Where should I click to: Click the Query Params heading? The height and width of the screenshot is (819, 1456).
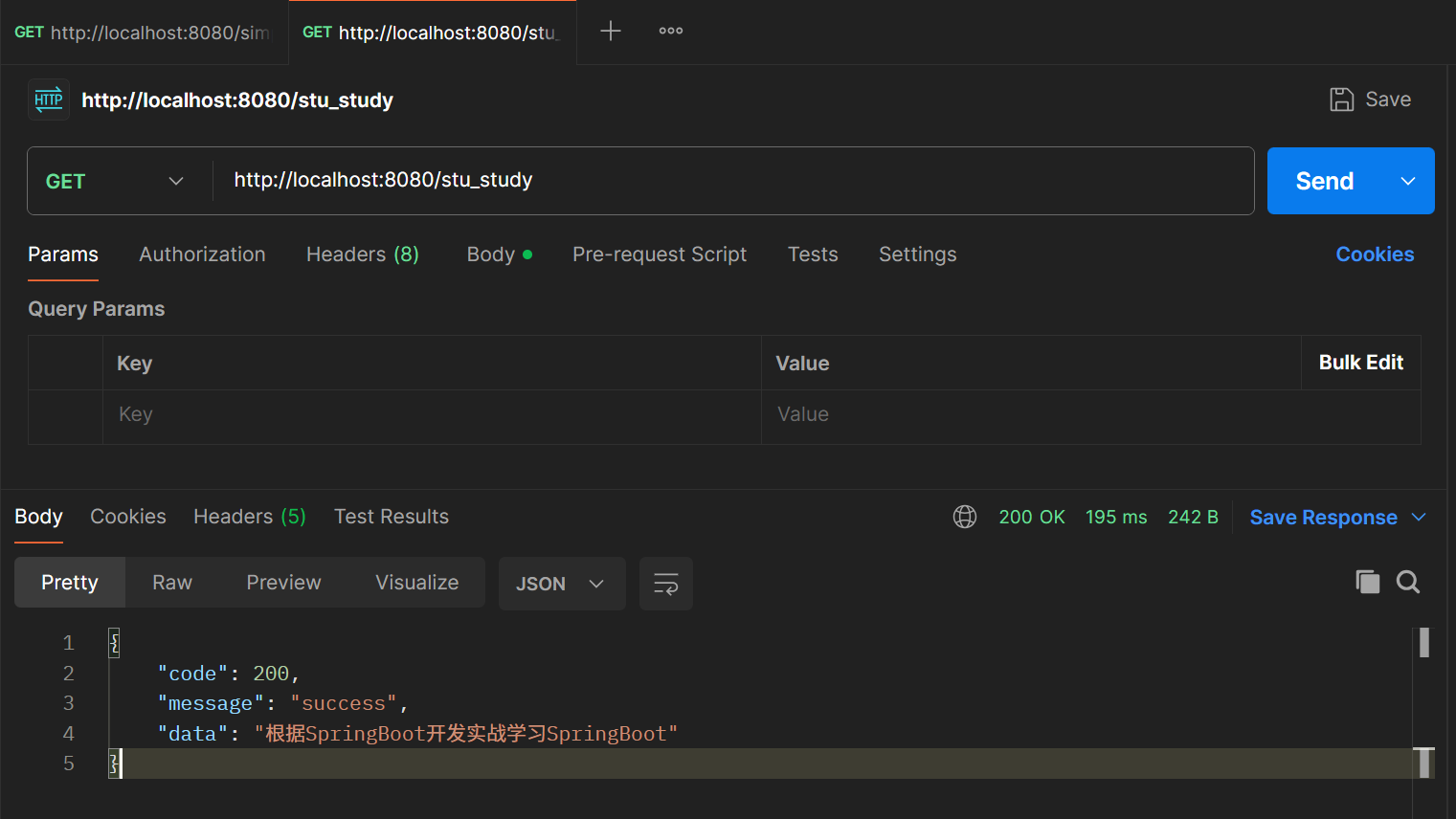coord(97,309)
